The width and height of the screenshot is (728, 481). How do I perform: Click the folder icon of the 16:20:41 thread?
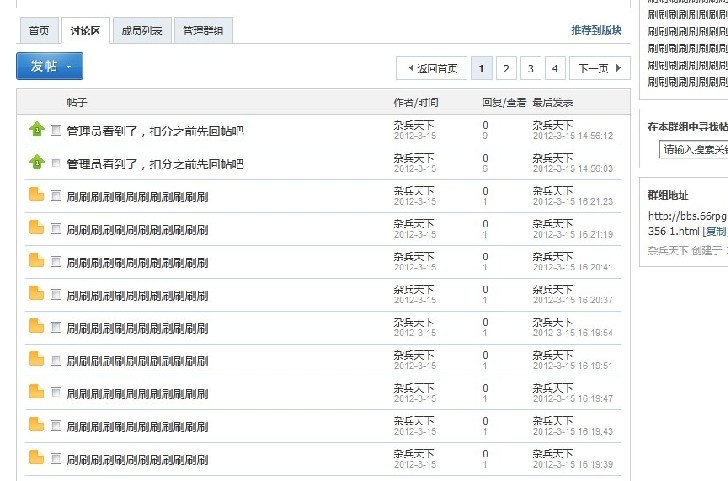(36, 260)
